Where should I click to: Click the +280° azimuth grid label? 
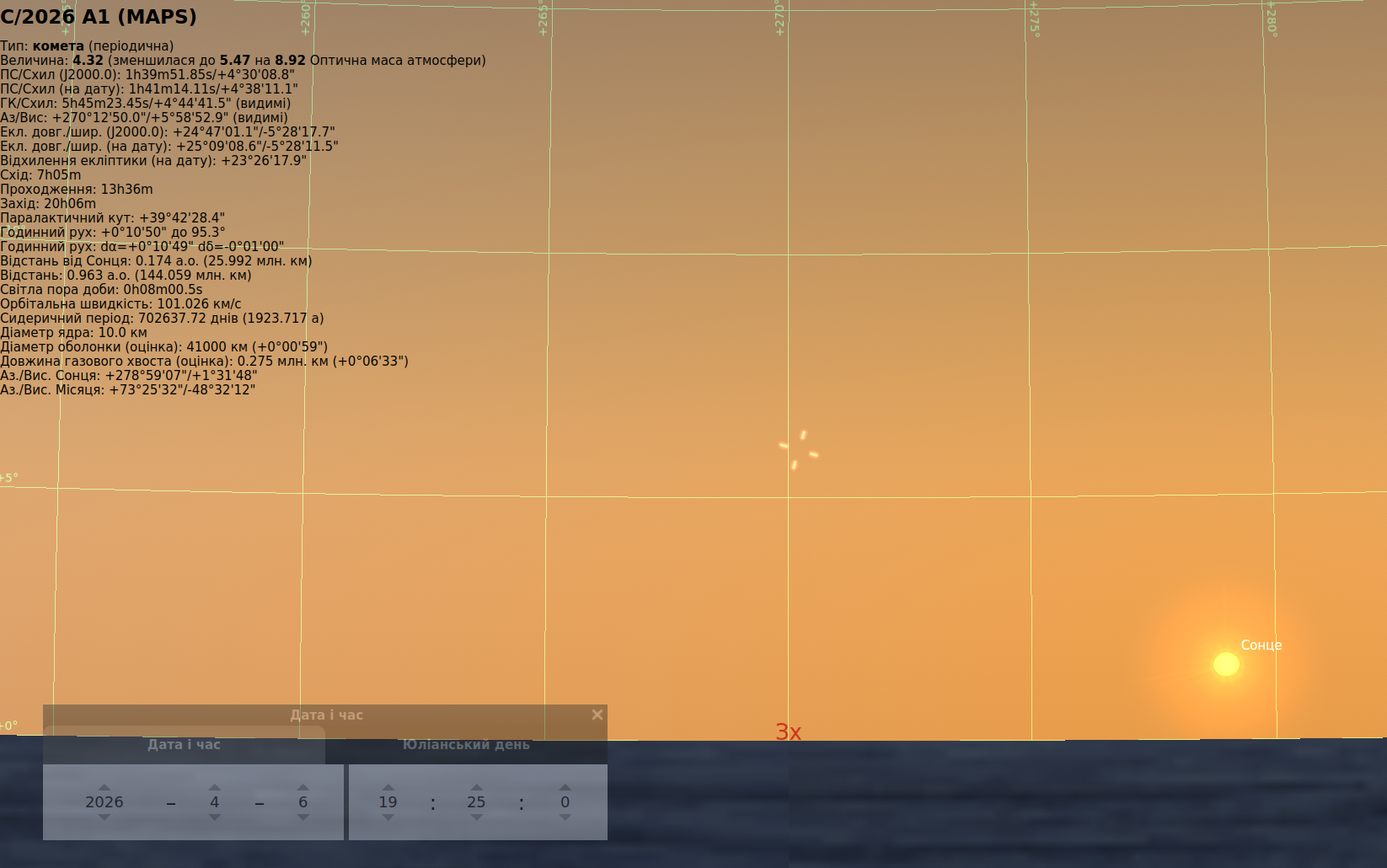(x=1272, y=19)
